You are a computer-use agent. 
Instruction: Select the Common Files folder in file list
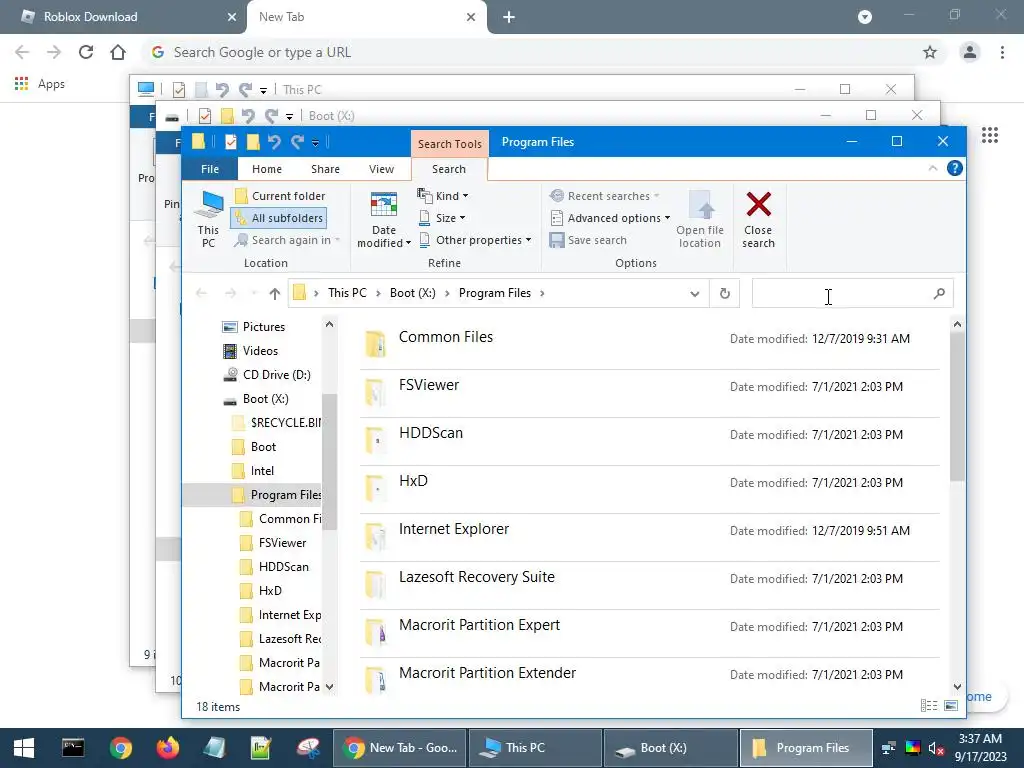[x=649, y=345]
